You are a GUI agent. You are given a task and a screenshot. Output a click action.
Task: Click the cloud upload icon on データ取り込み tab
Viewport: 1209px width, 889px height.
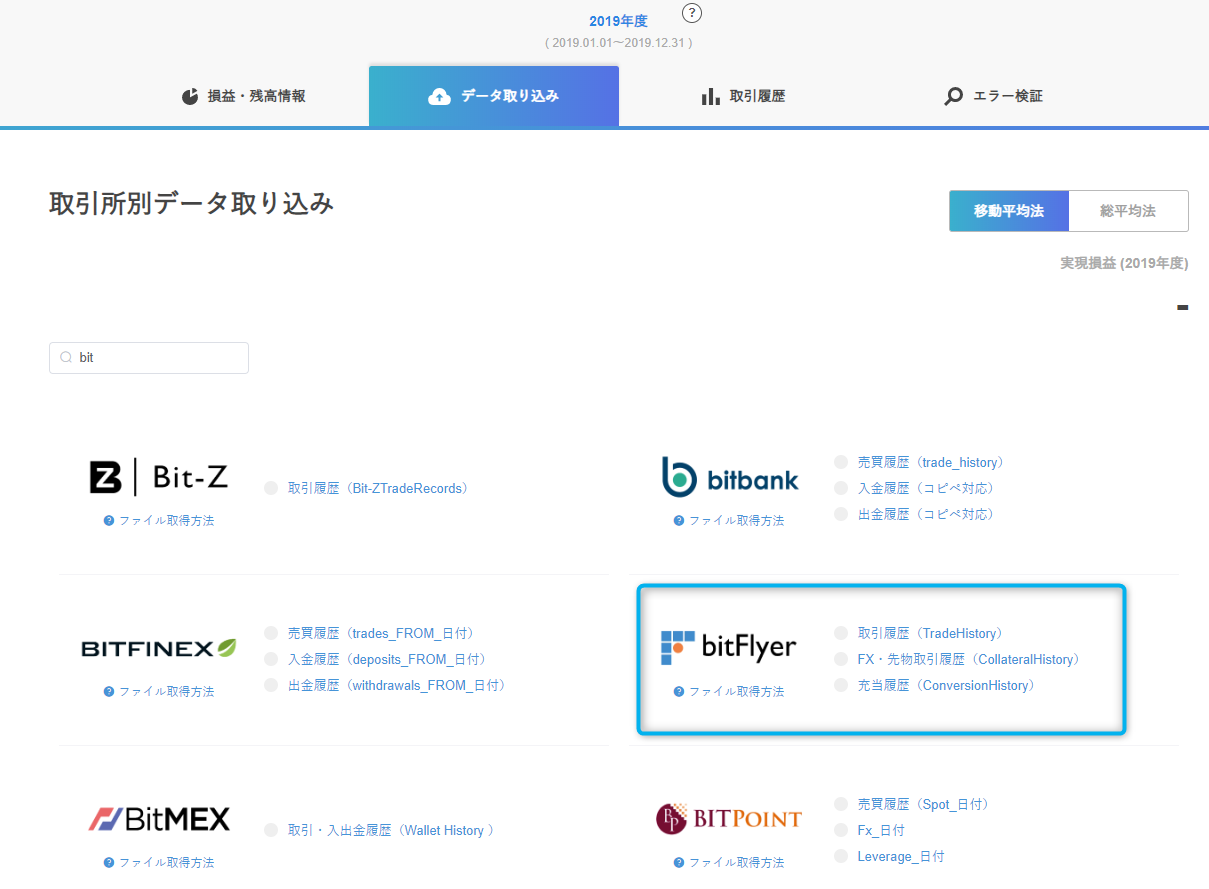[x=438, y=95]
